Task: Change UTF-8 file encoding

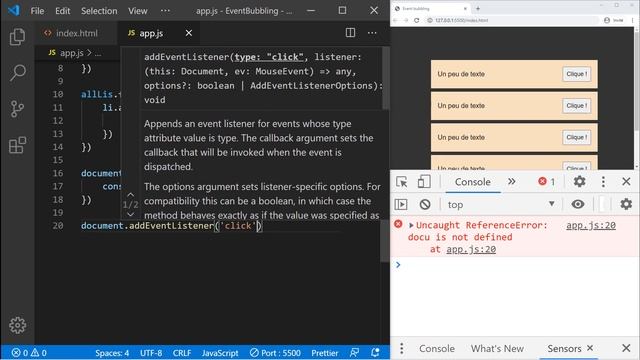Action: pyautogui.click(x=151, y=353)
